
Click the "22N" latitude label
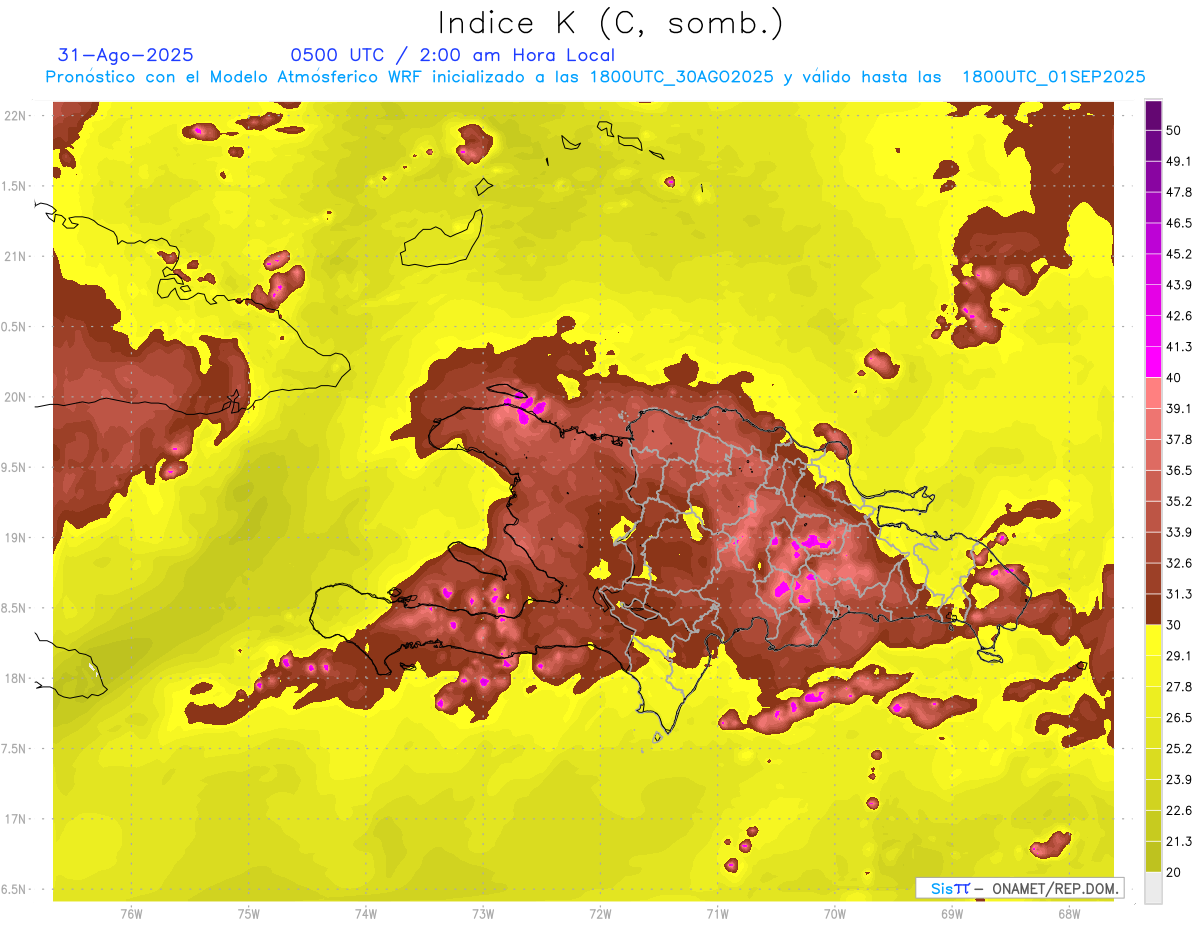pos(16,116)
